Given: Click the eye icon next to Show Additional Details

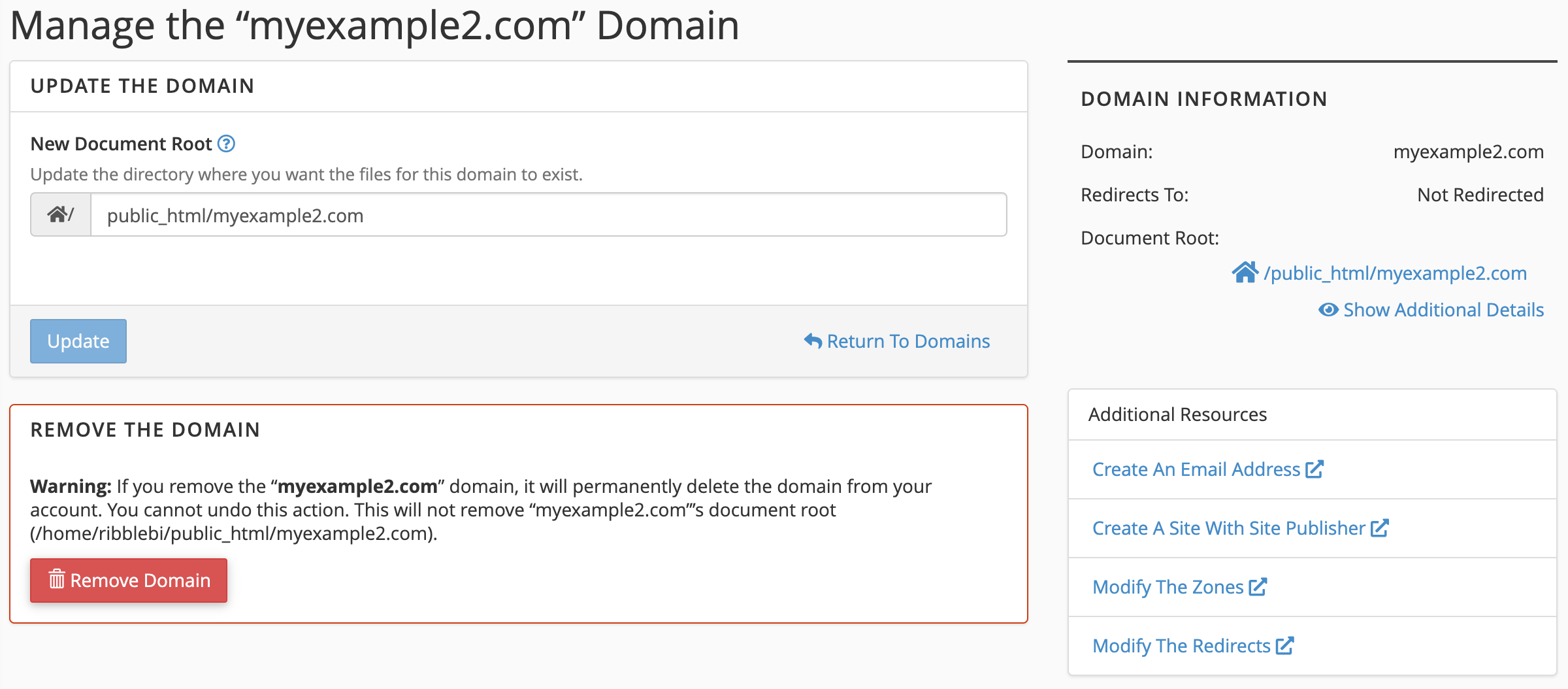Looking at the screenshot, I should click(x=1328, y=310).
